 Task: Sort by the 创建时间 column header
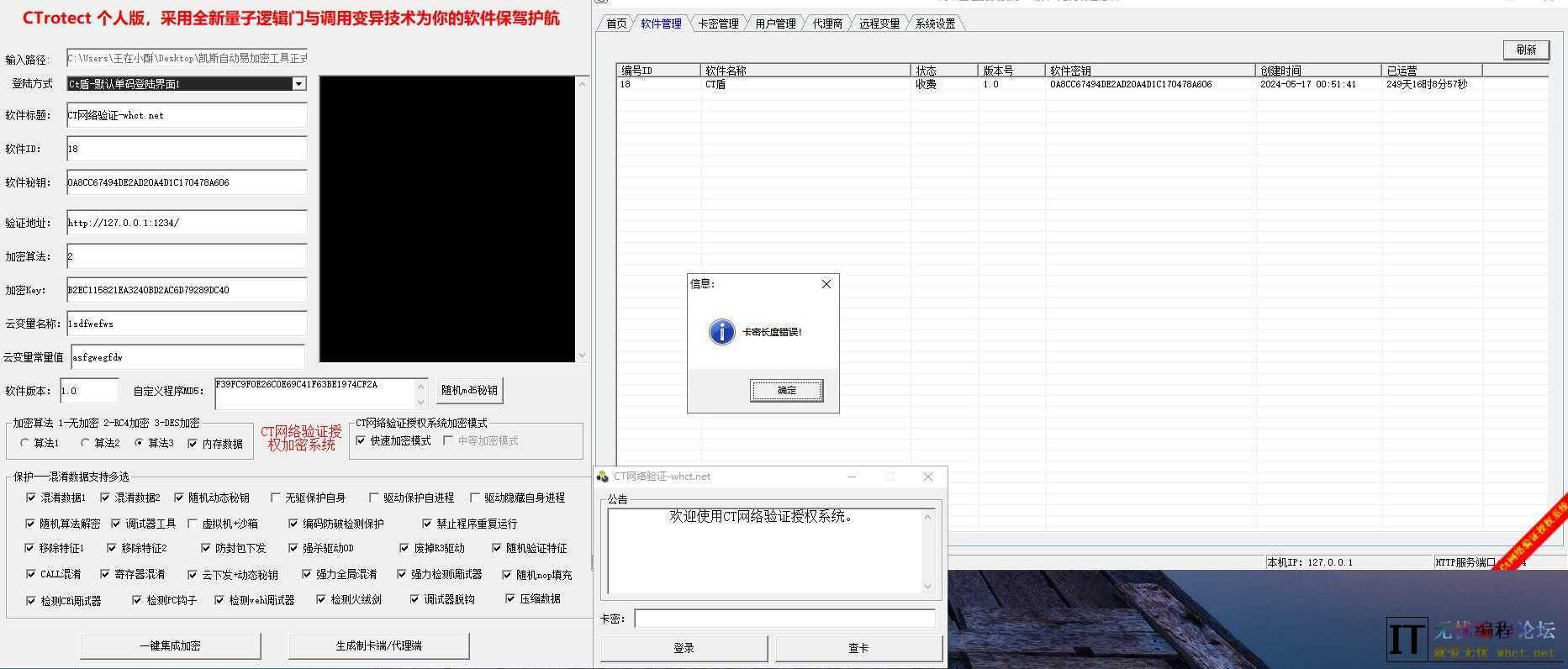1317,71
